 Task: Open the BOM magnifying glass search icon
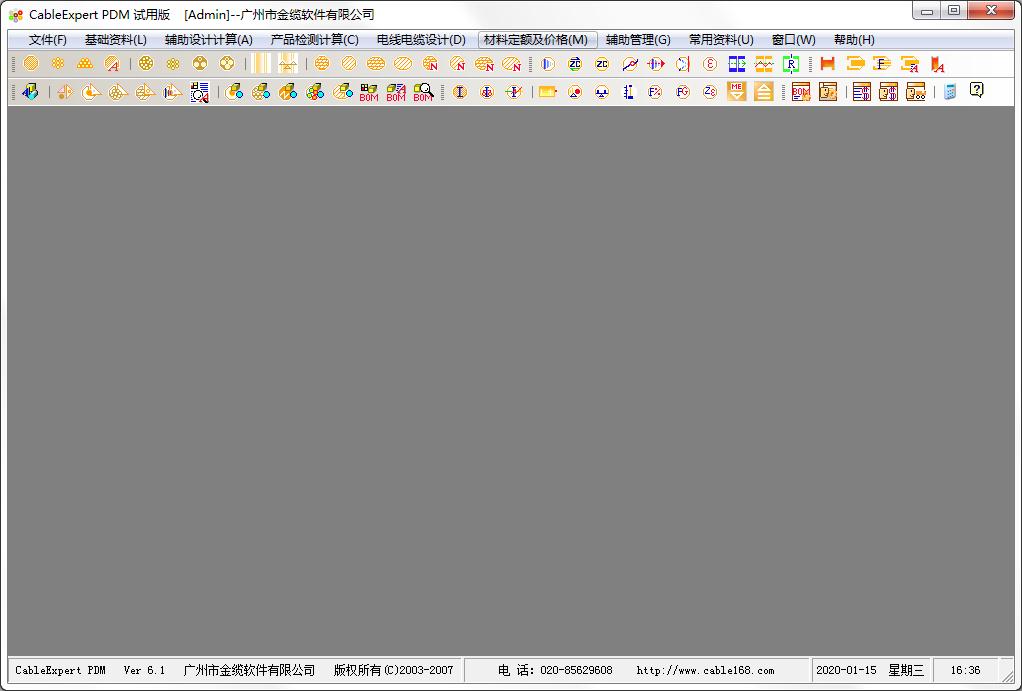point(423,92)
